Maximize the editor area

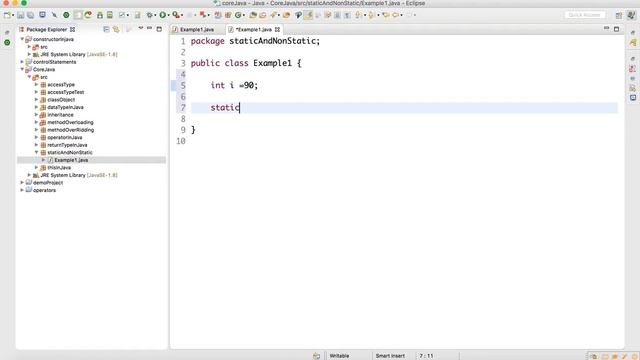616,29
